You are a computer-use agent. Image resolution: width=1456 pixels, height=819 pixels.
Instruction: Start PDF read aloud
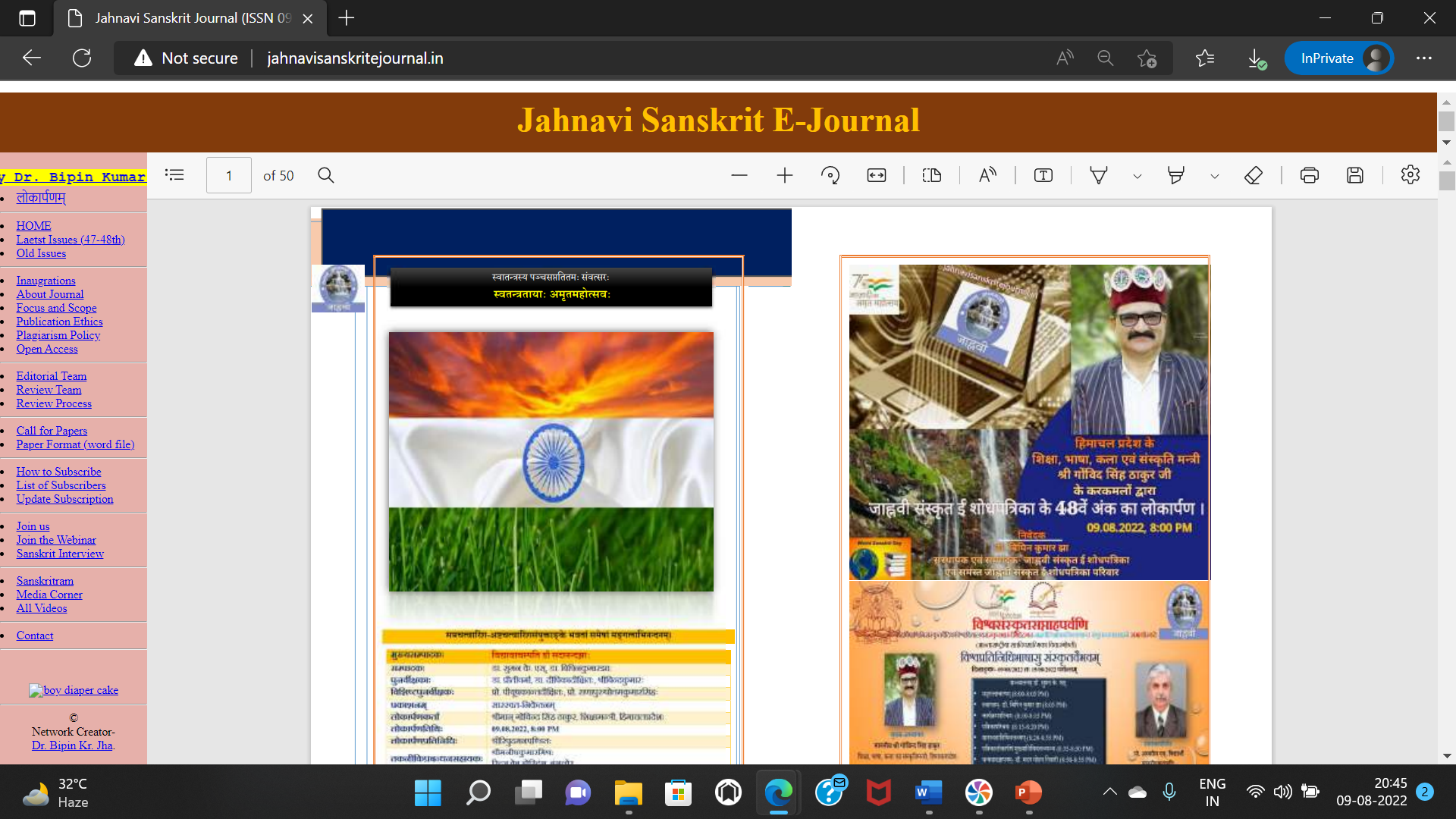(x=987, y=175)
